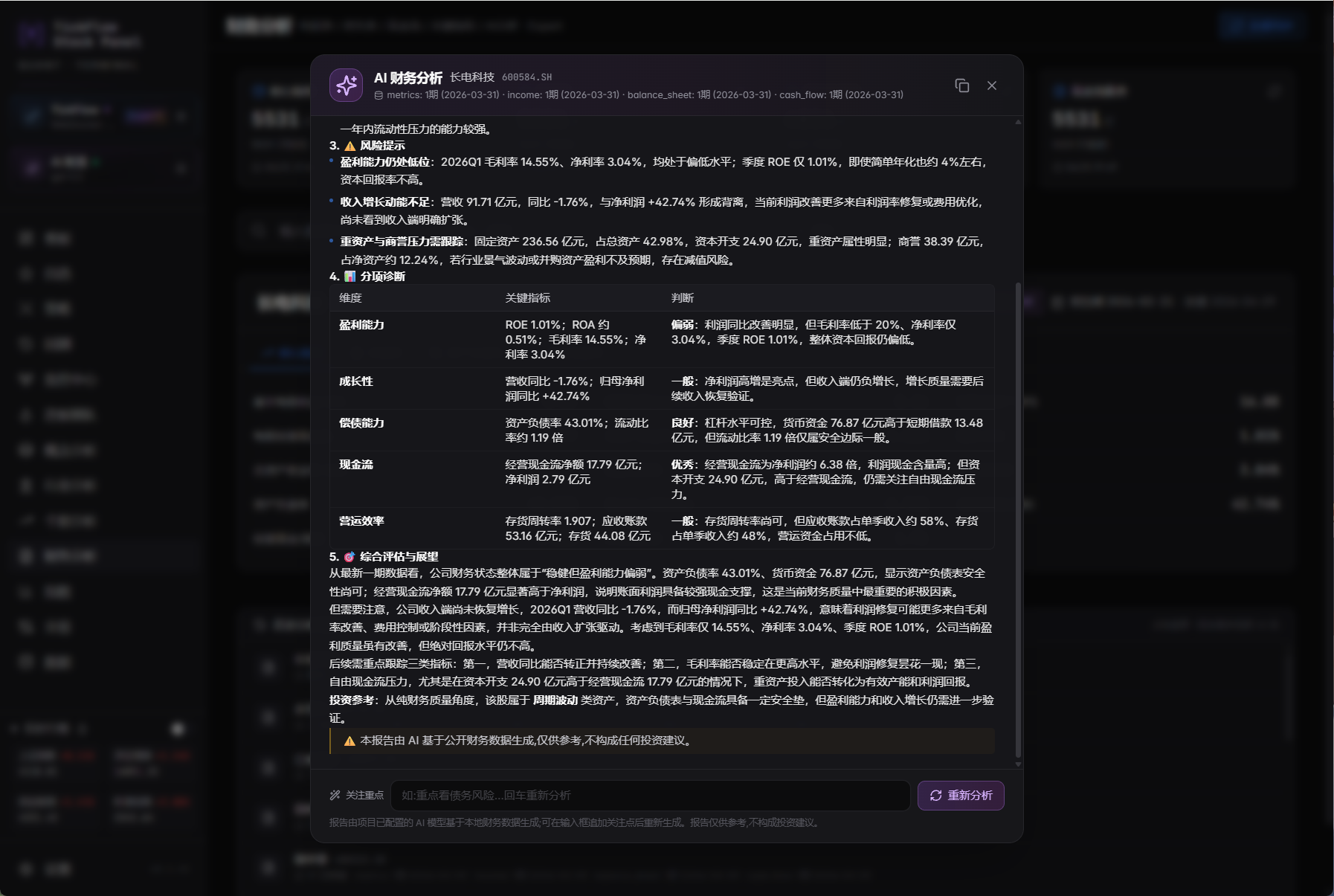Image resolution: width=1334 pixels, height=896 pixels.
Task: Click the 判断 column header
Action: point(683,298)
